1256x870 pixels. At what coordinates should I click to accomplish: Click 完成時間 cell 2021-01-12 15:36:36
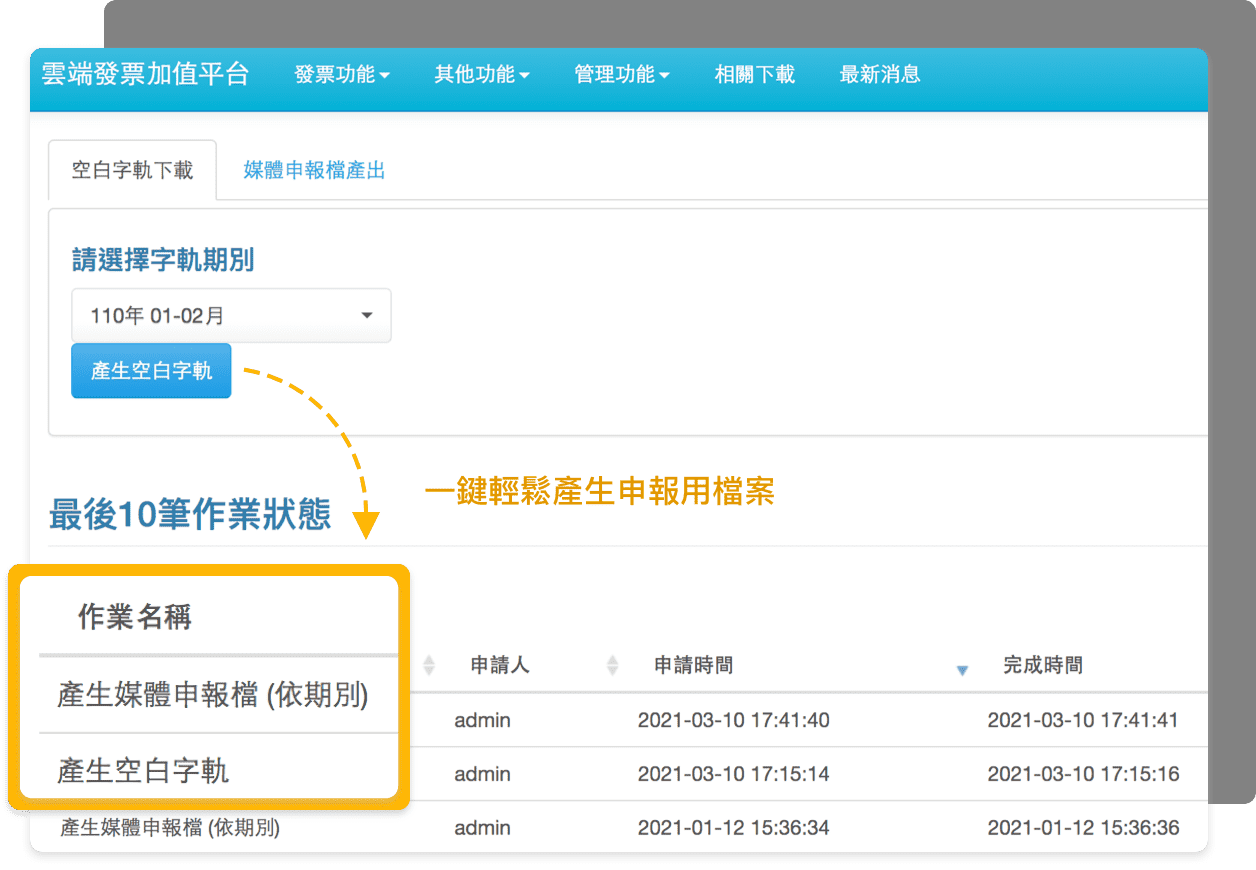pos(1083,828)
